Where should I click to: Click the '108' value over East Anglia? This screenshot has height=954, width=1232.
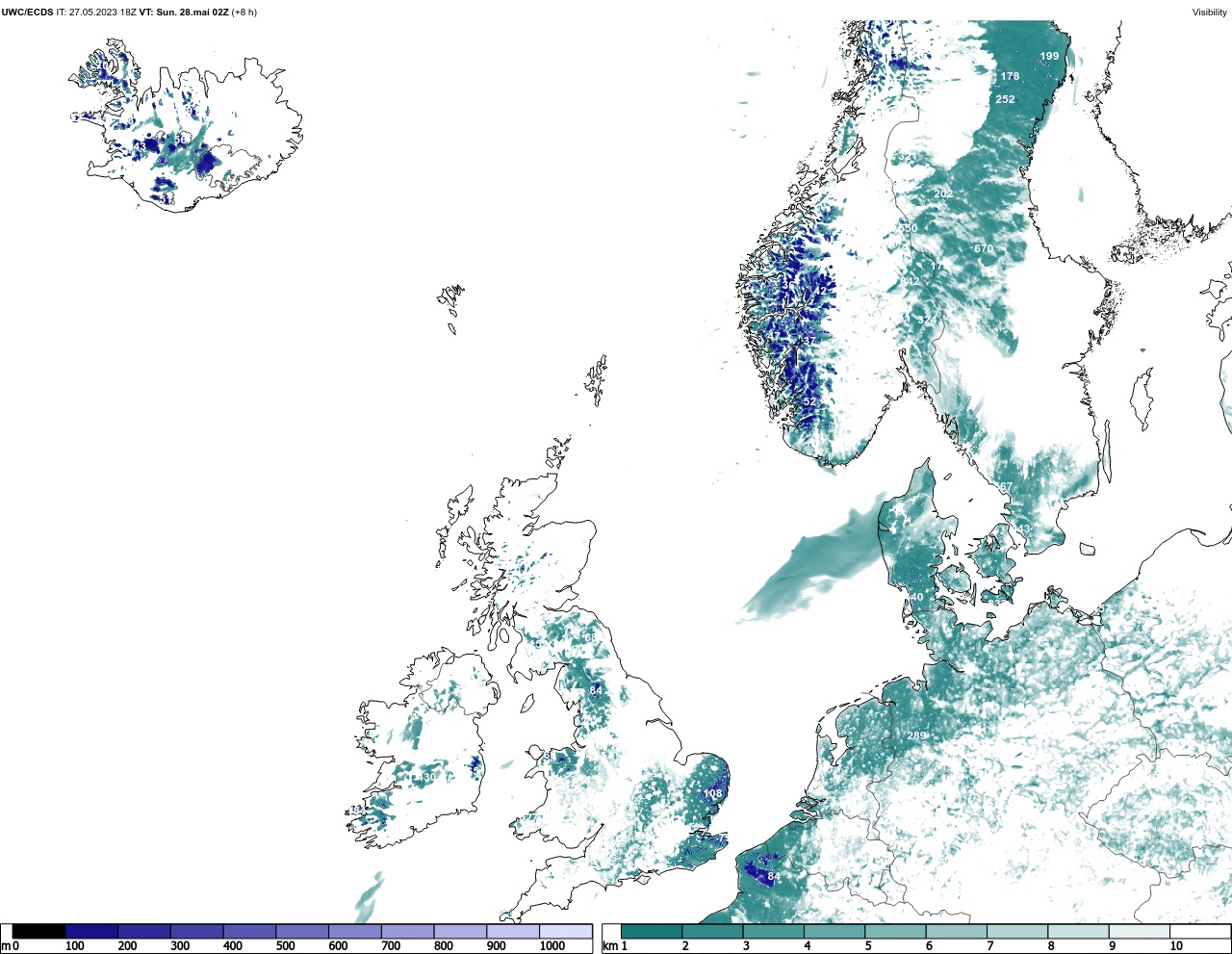[x=712, y=794]
